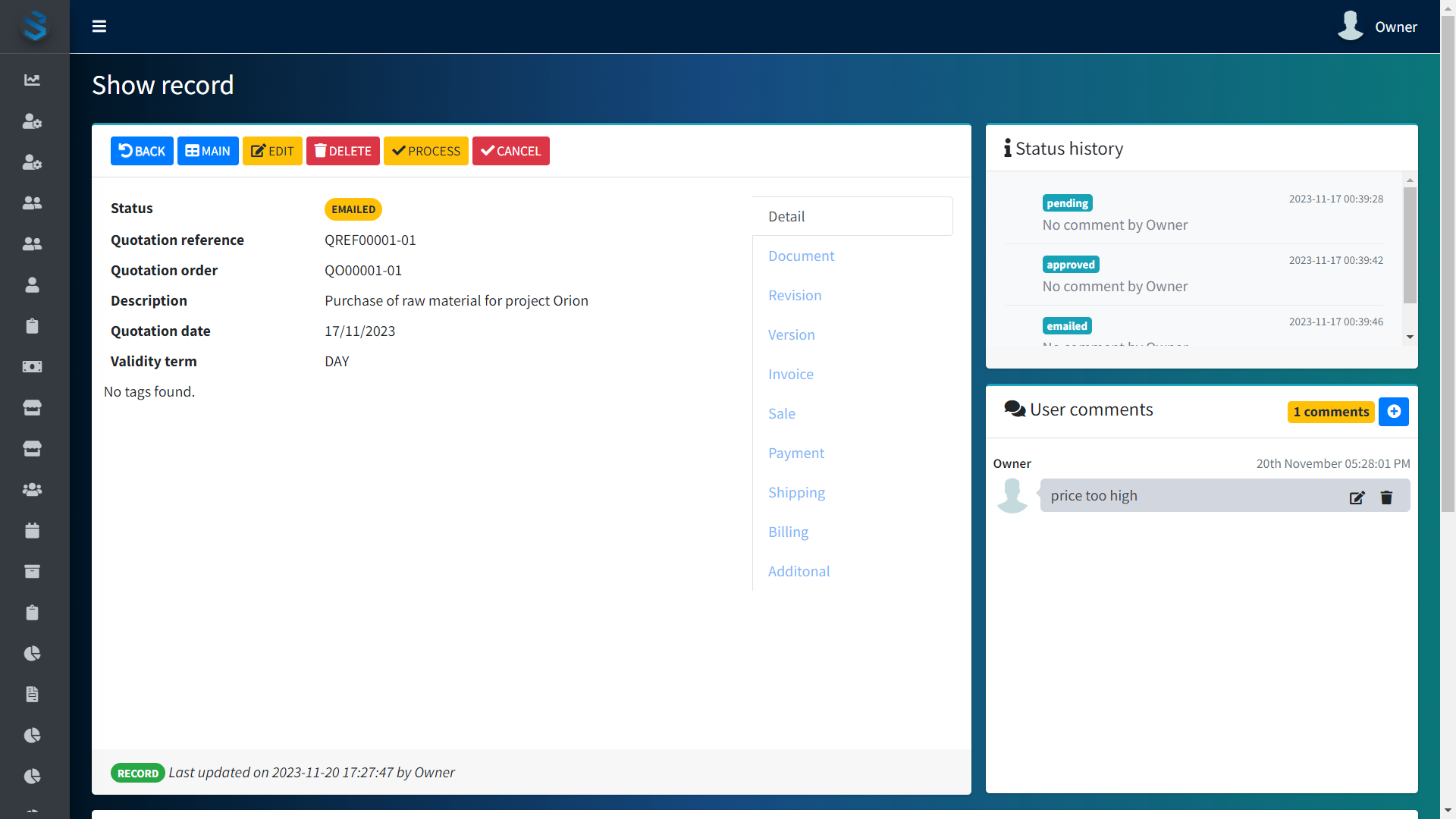
Task: Select the Shipping tab
Action: 796,493
